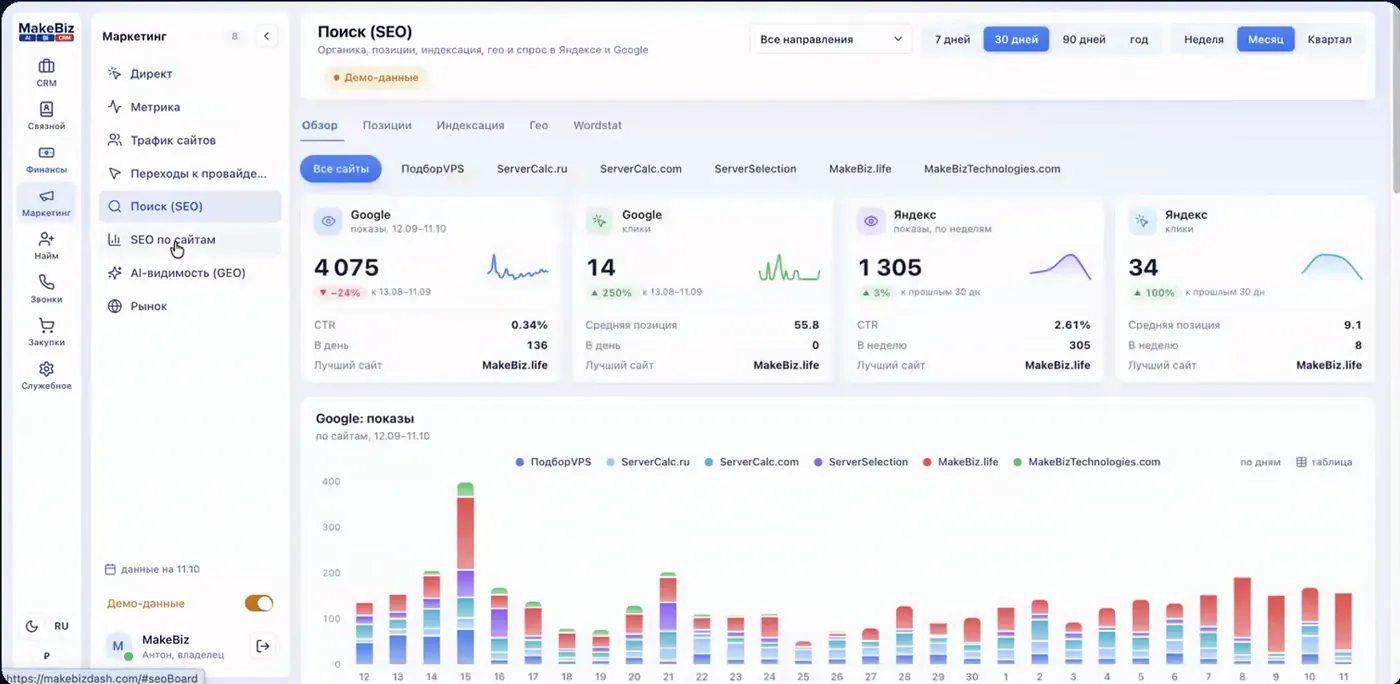Select the год period
This screenshot has width=1400, height=684.
pyautogui.click(x=1138, y=39)
